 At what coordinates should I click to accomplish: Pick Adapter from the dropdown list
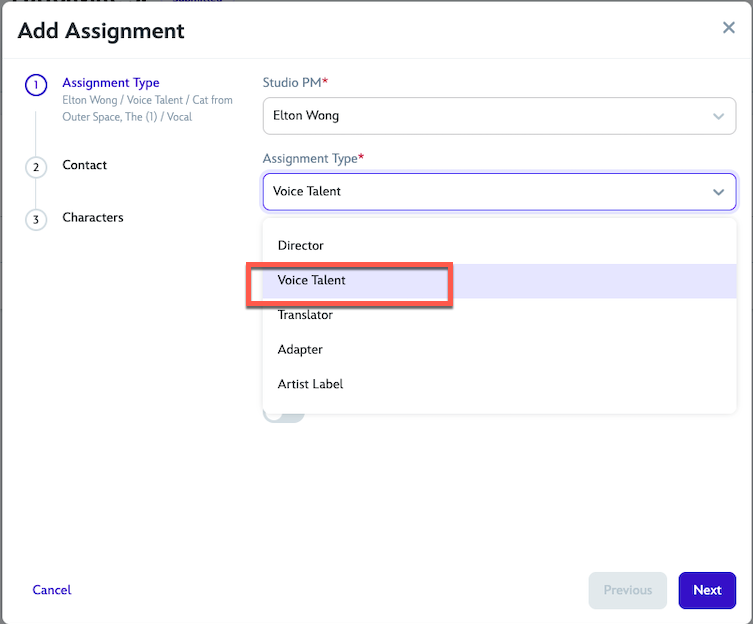(300, 350)
